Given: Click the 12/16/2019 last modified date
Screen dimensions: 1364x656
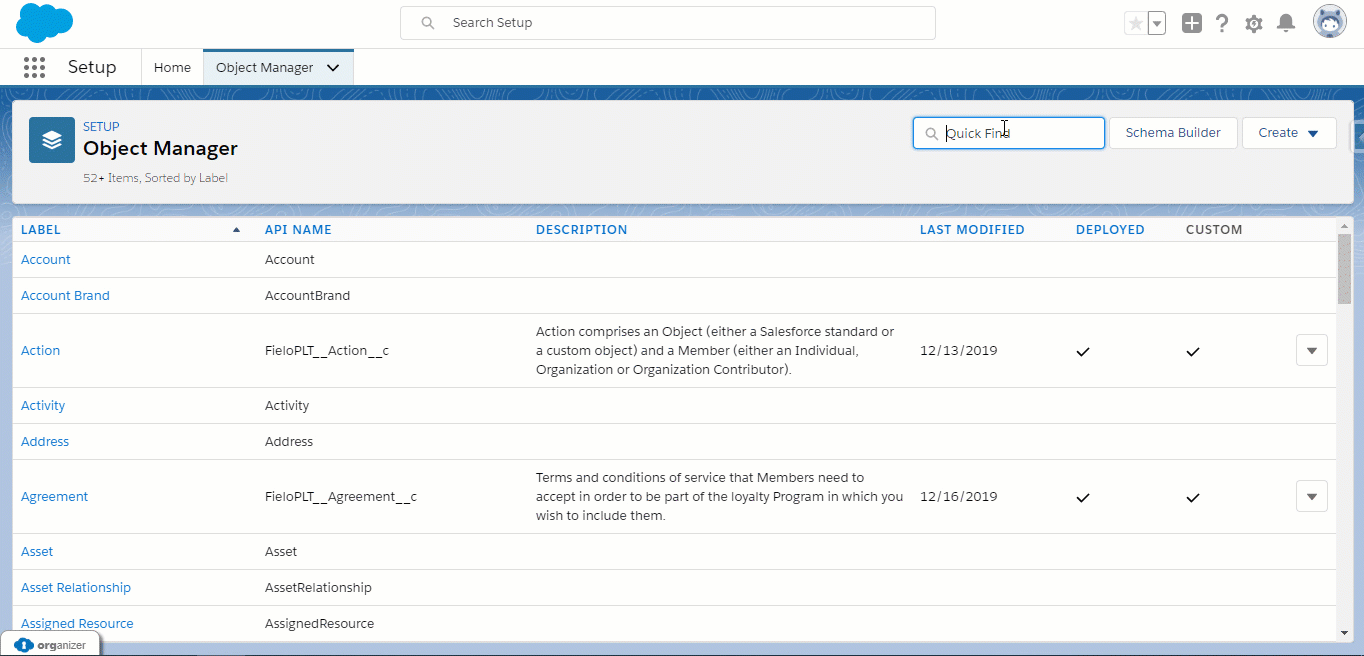Looking at the screenshot, I should tap(959, 496).
